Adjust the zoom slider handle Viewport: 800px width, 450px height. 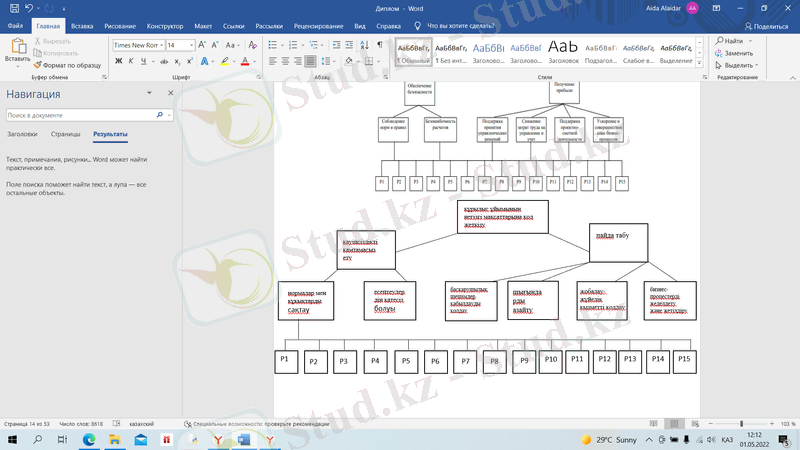[x=741, y=423]
